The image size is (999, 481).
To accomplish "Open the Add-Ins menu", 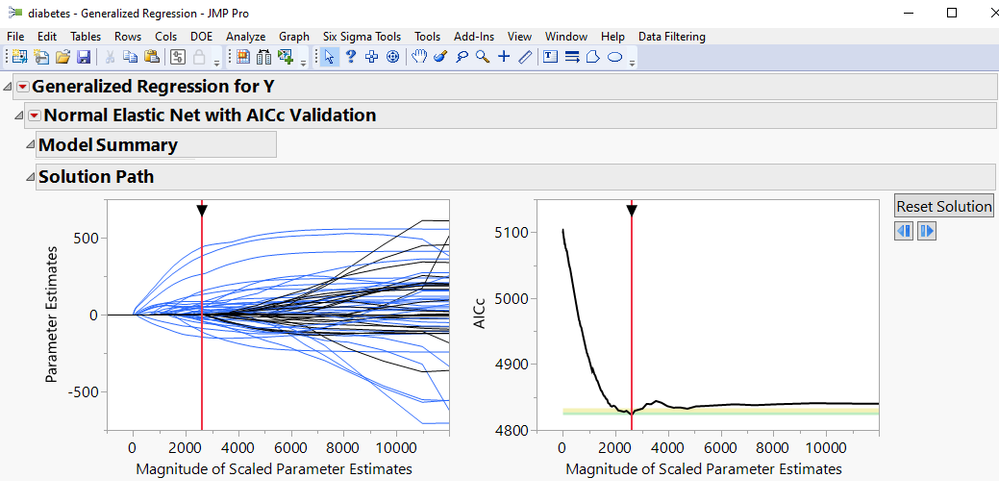I will 474,36.
